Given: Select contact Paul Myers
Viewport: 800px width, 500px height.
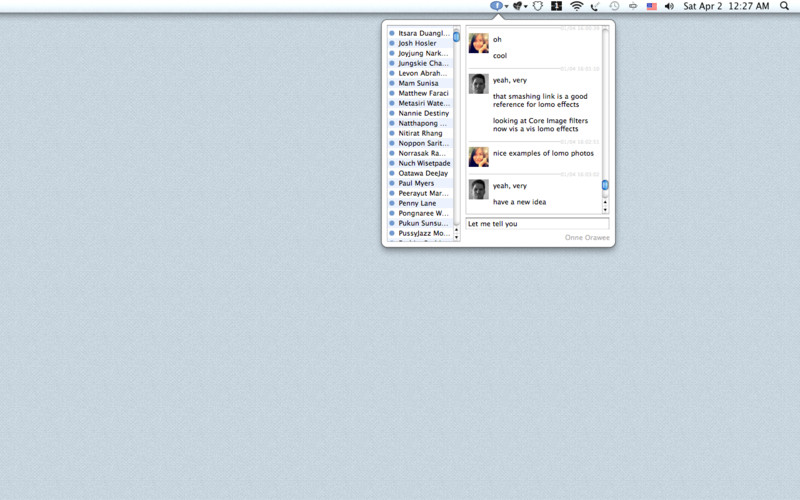Looking at the screenshot, I should coord(420,183).
